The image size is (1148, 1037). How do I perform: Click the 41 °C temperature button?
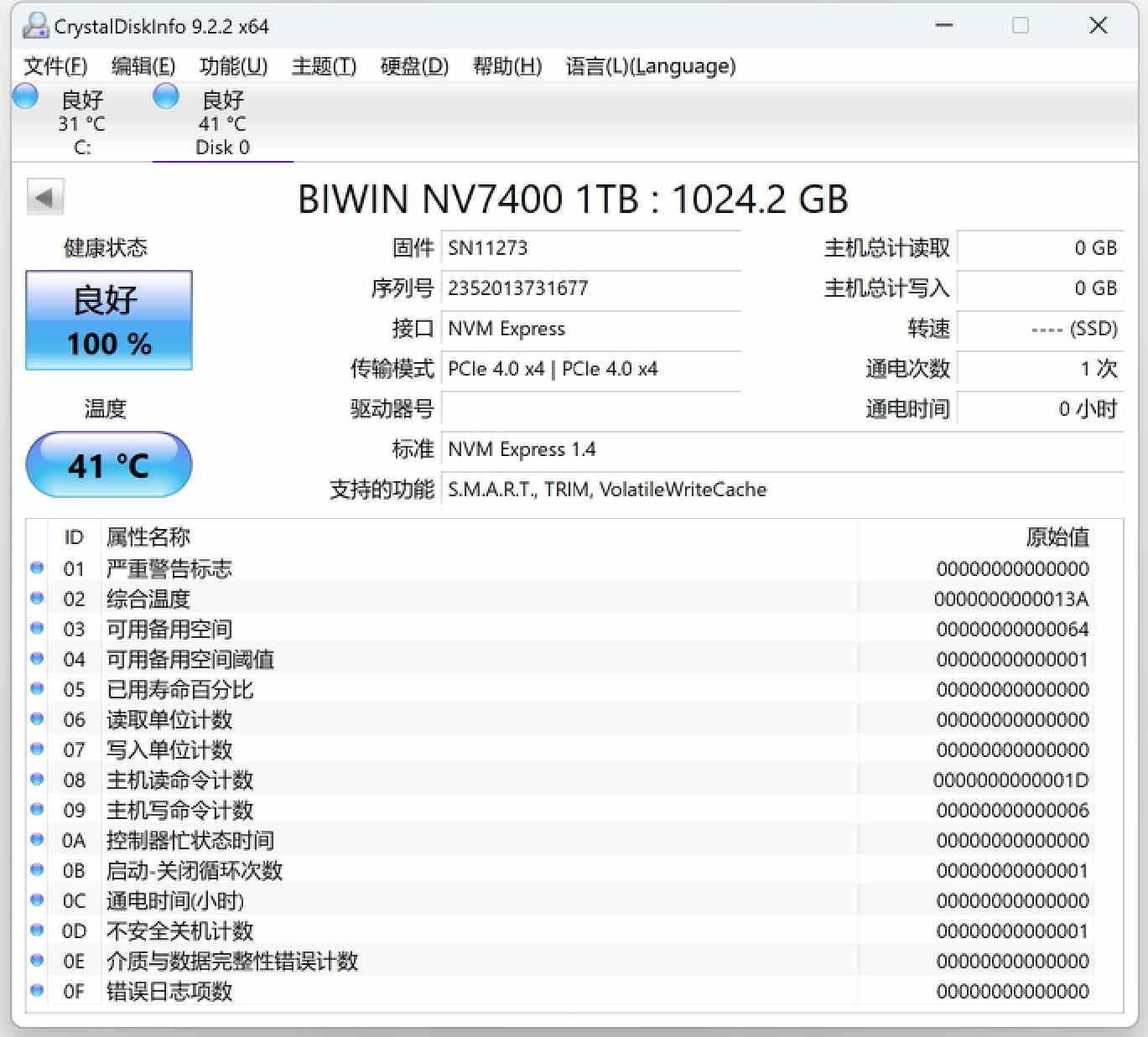[109, 464]
